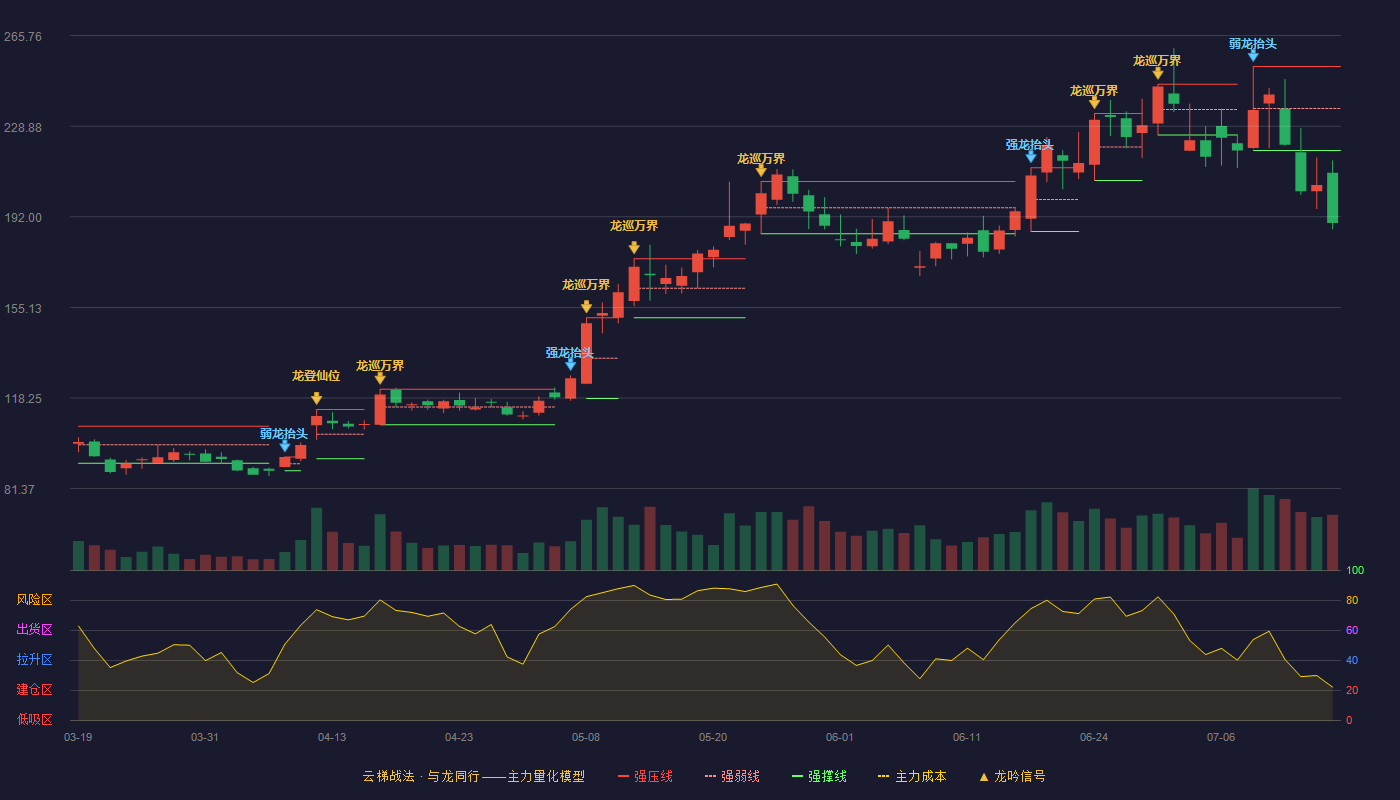Click the 强龙抬头 signal above the 192.00 level

pos(1030,157)
